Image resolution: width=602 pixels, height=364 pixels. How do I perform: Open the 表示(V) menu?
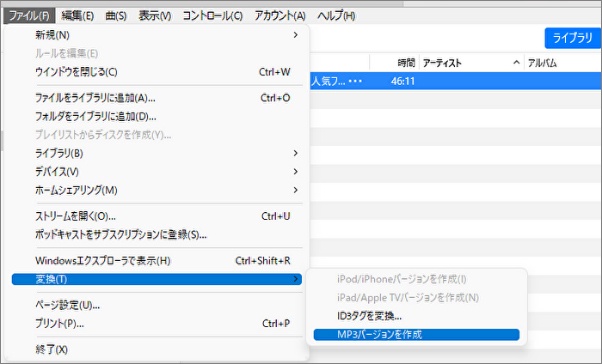point(155,16)
